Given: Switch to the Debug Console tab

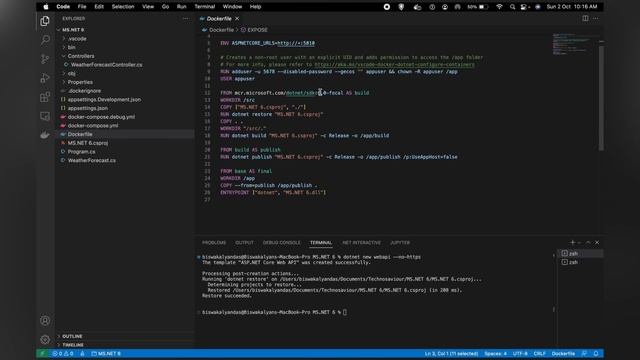Looking at the screenshot, I should point(281,242).
